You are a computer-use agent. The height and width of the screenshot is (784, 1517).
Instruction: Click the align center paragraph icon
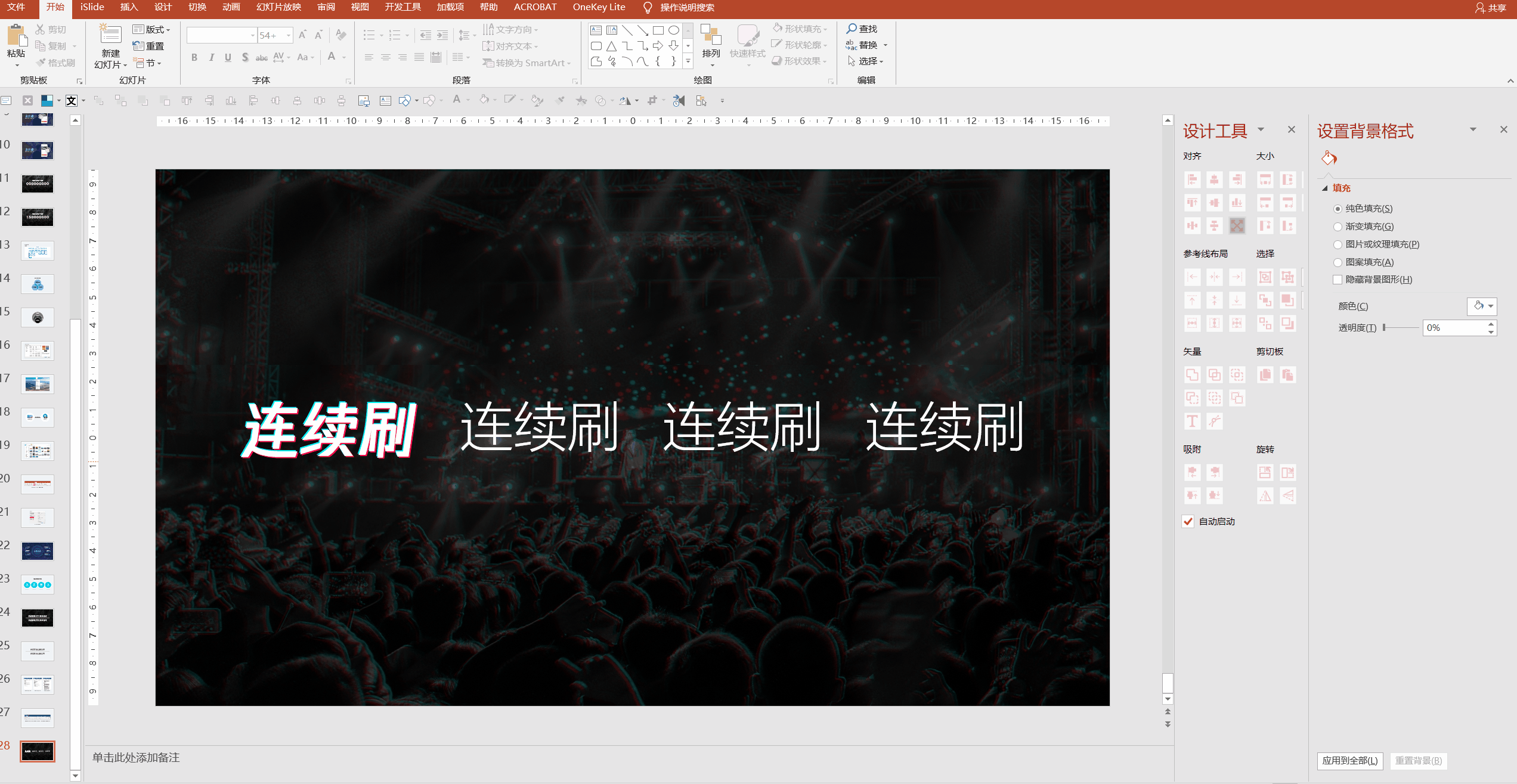(x=386, y=57)
